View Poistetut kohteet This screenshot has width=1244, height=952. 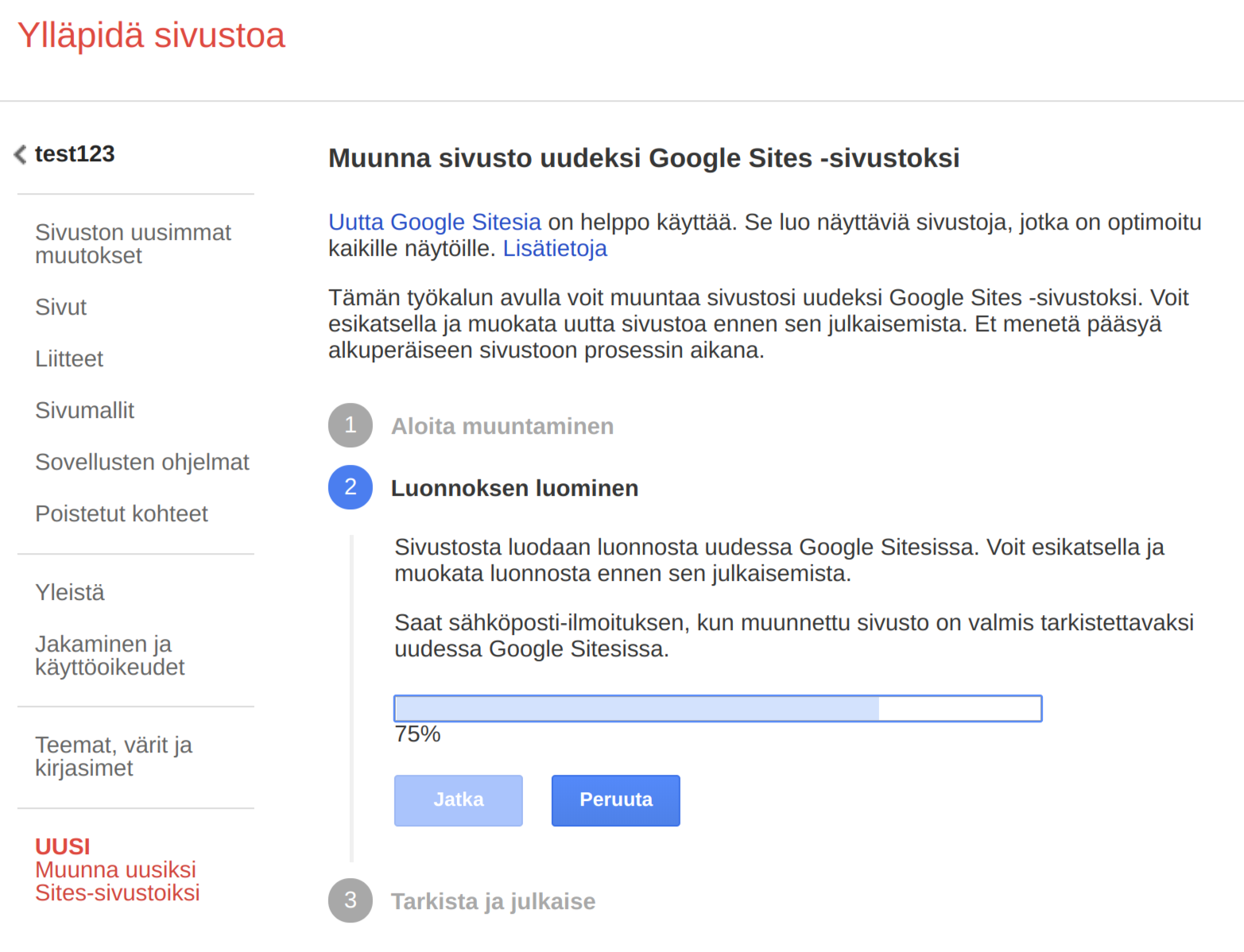(122, 513)
